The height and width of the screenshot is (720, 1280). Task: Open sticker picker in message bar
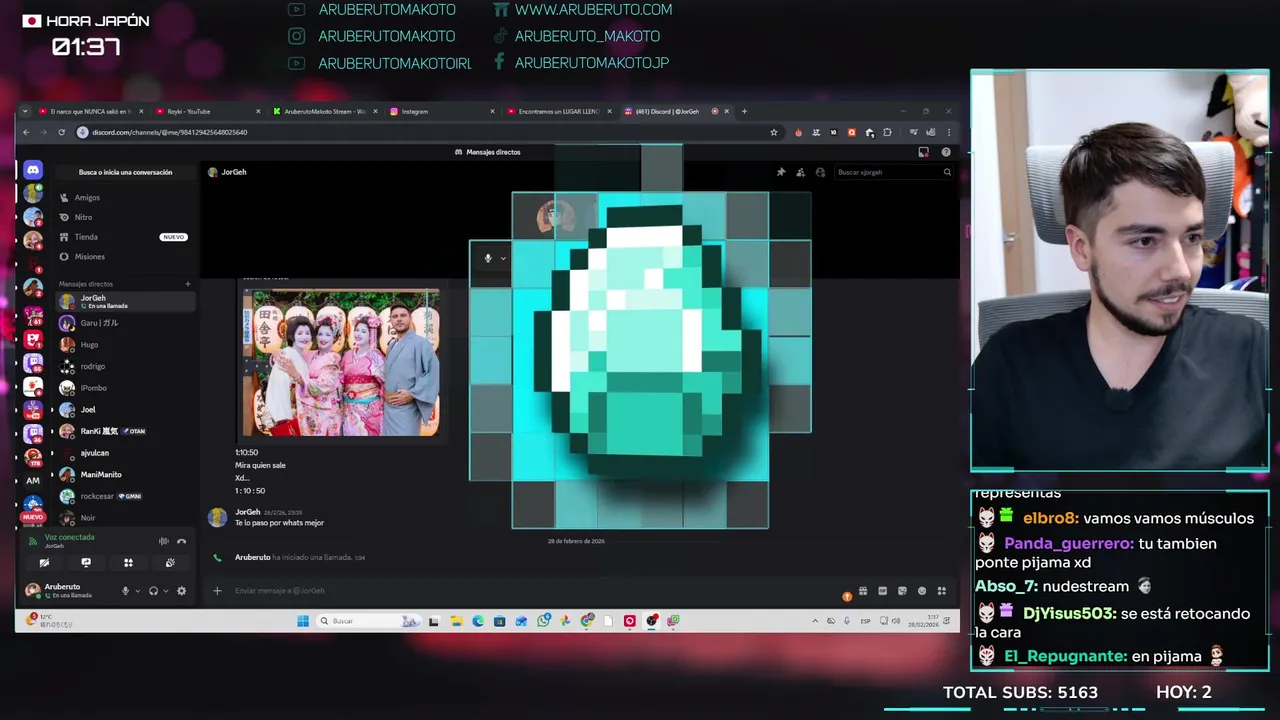[902, 591]
